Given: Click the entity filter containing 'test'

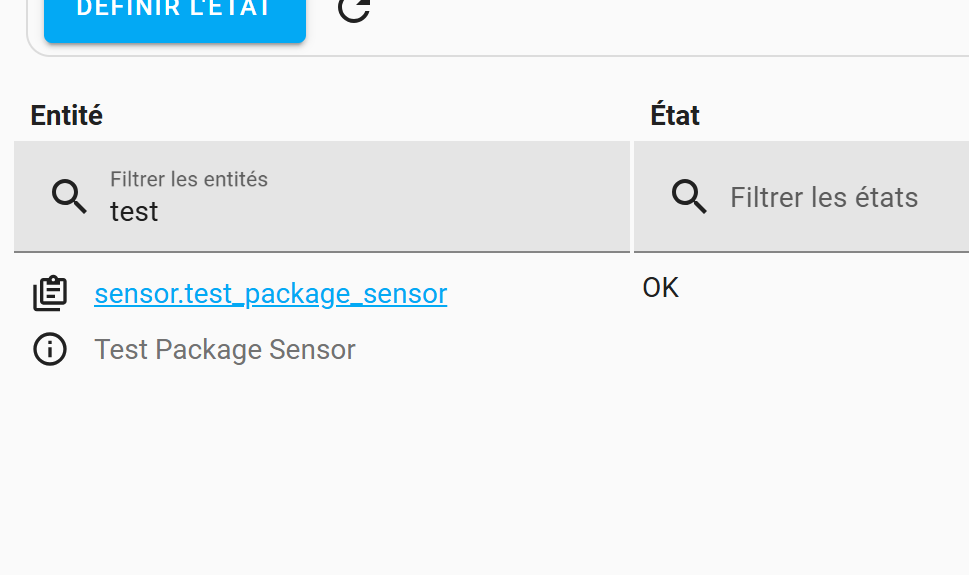Looking at the screenshot, I should 322,197.
